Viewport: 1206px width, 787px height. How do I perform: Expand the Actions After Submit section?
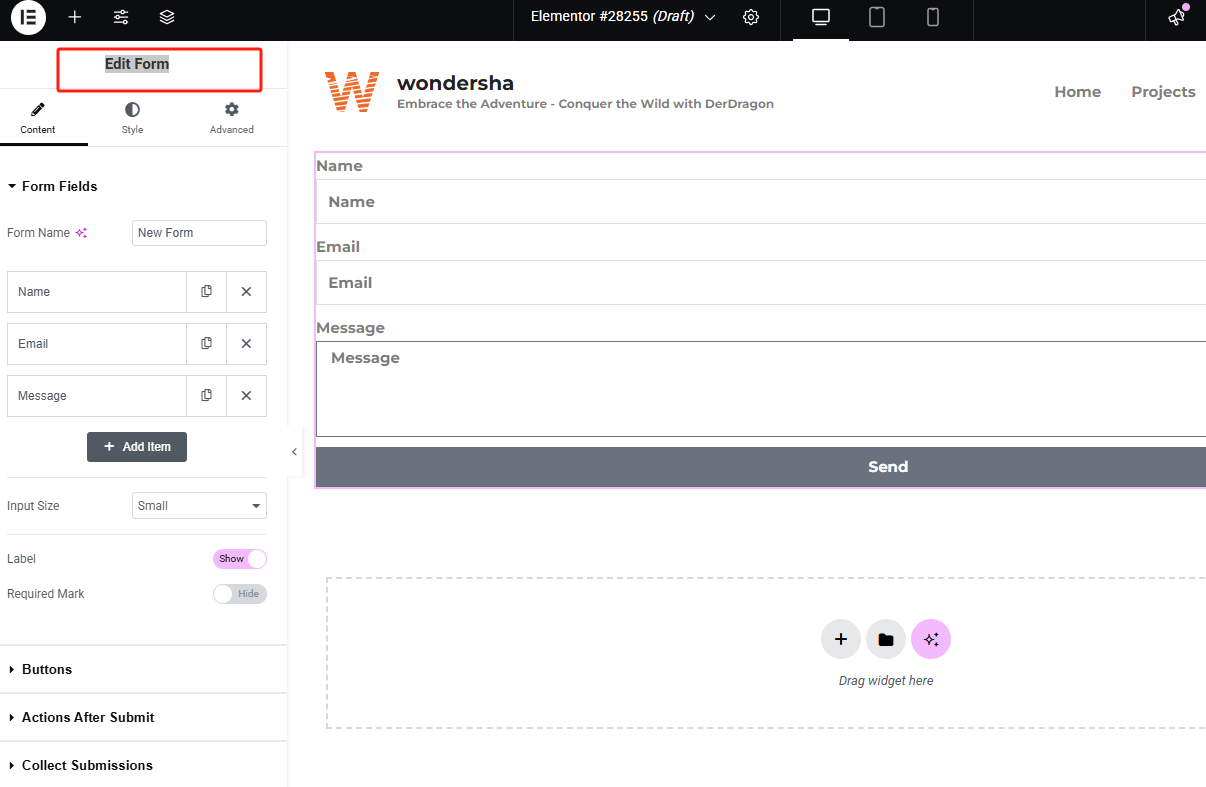[88, 718]
